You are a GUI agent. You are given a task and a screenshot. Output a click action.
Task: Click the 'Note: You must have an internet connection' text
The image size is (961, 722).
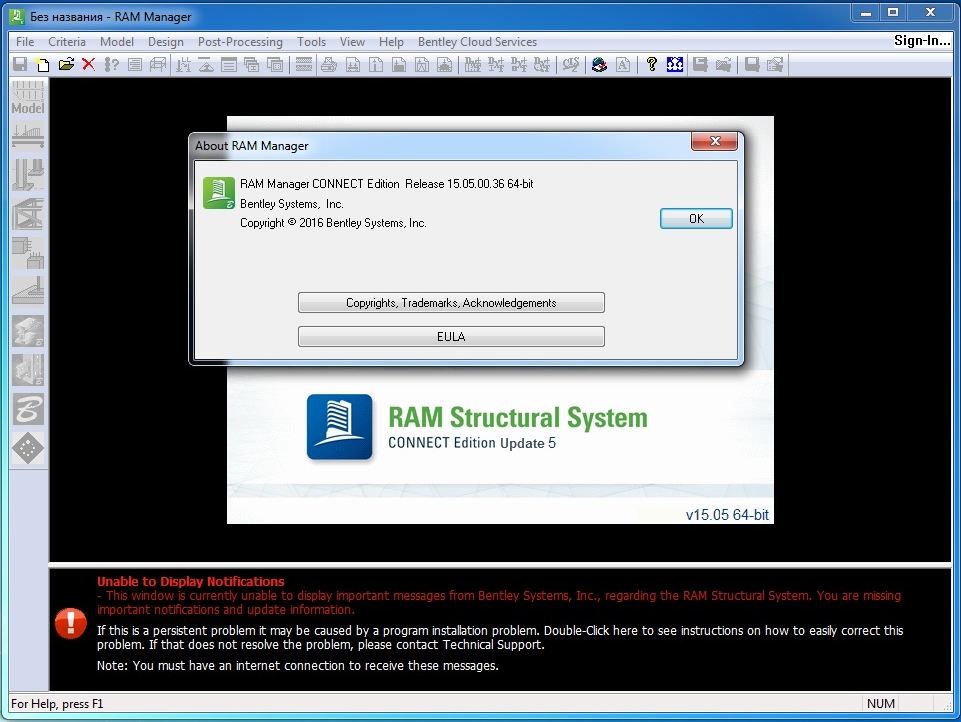pyautogui.click(x=297, y=666)
